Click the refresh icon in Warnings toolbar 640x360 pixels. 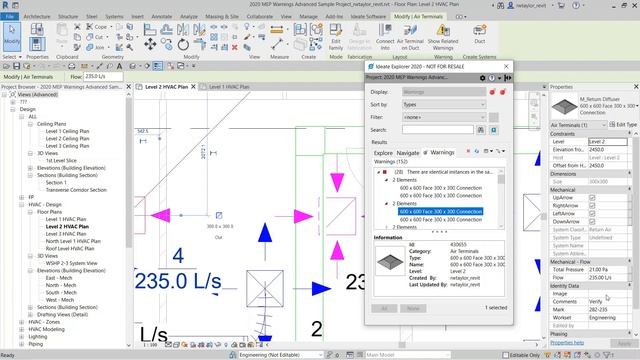[476, 151]
